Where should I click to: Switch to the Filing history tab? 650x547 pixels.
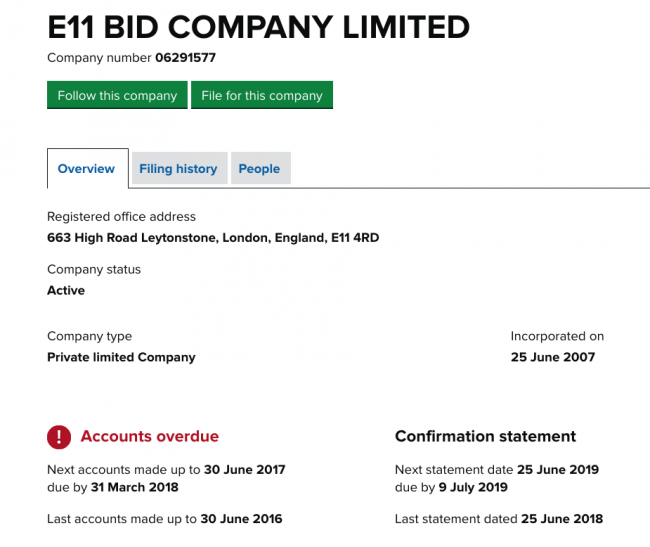[x=179, y=168]
